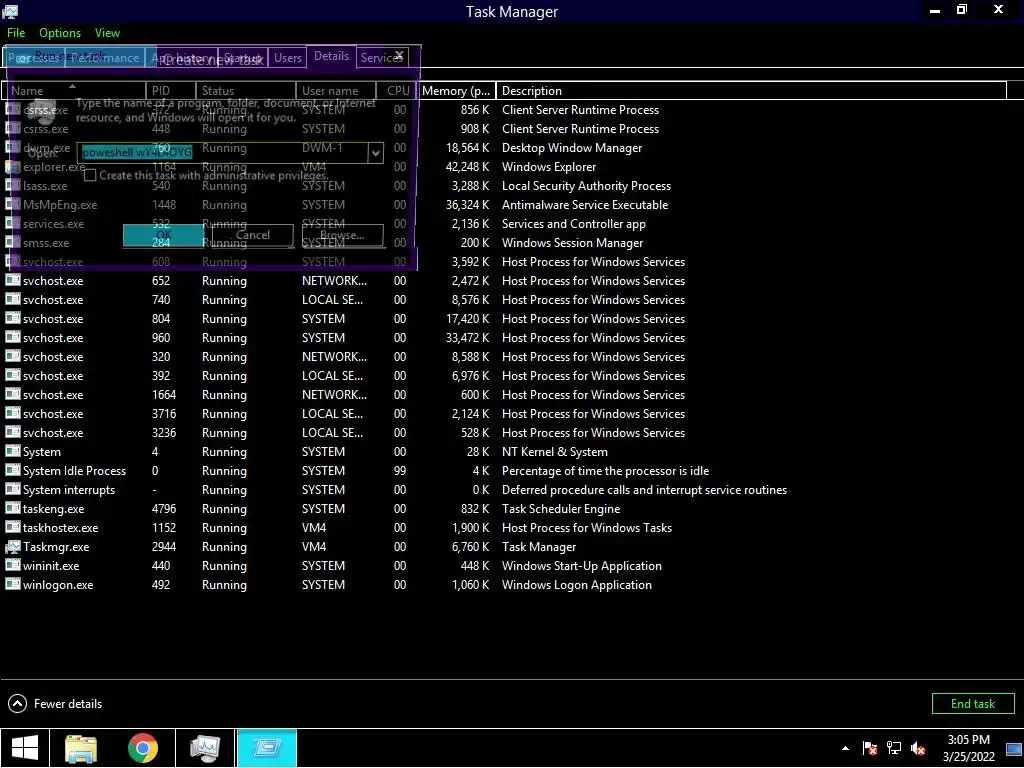Click the System interrupts row icon
The image size is (1024, 768).
tap(12, 490)
